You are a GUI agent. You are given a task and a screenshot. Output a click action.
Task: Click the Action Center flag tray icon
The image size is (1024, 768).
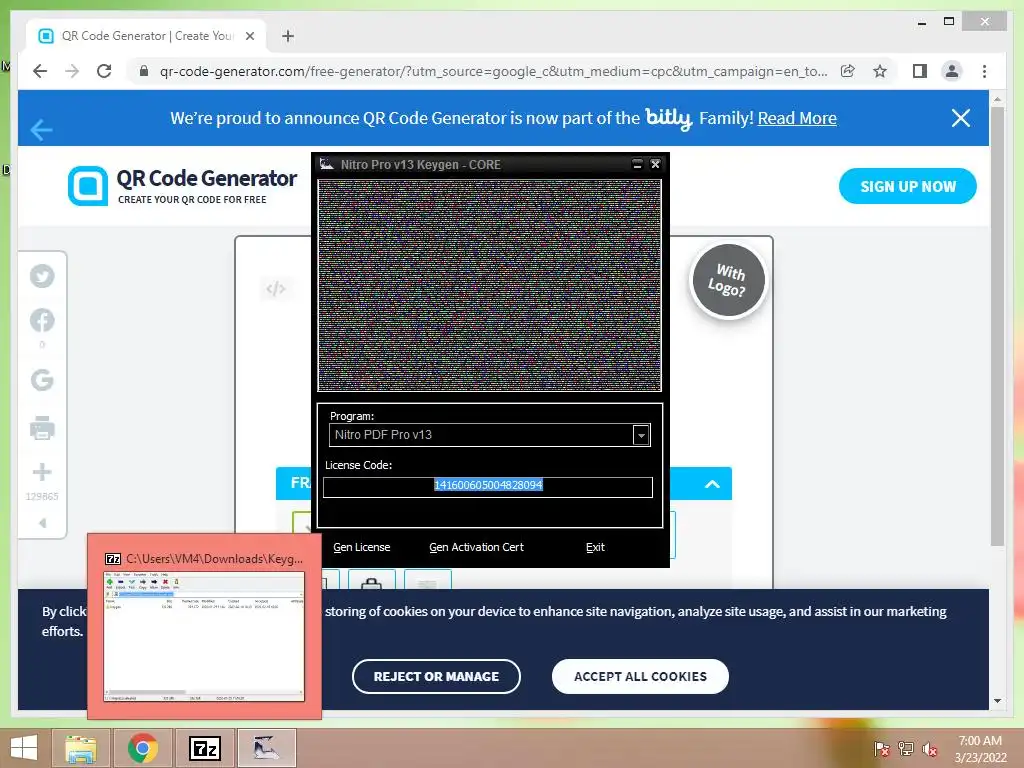tap(882, 748)
